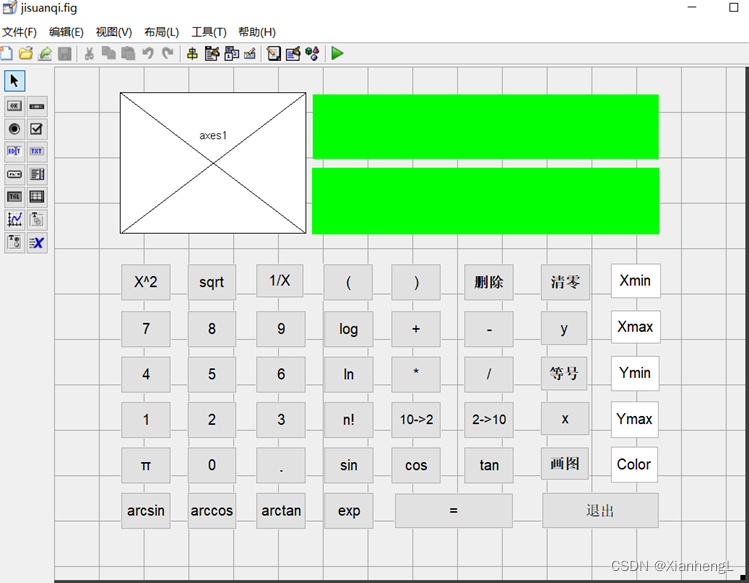The image size is (749, 583).
Task: Choose the Panel palette tool
Action: coord(37,219)
